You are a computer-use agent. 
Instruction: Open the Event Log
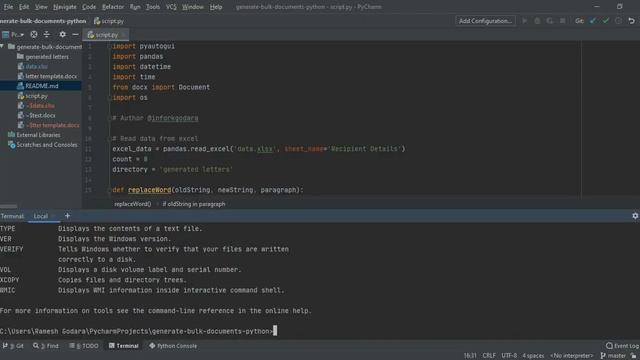622,346
